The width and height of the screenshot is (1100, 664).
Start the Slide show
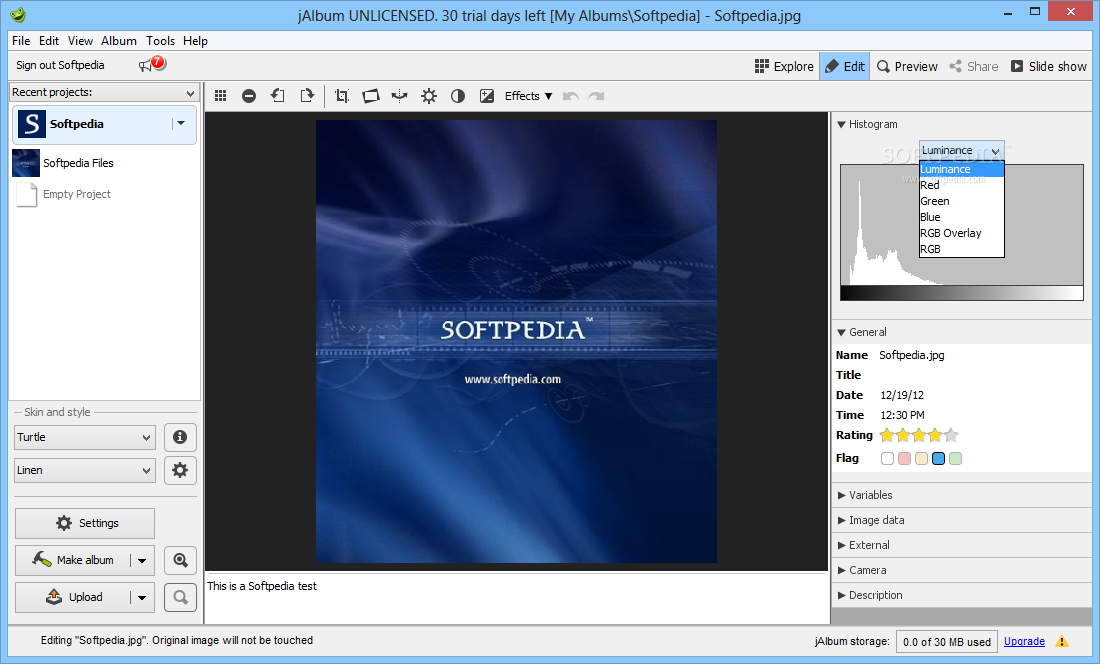coord(1048,66)
